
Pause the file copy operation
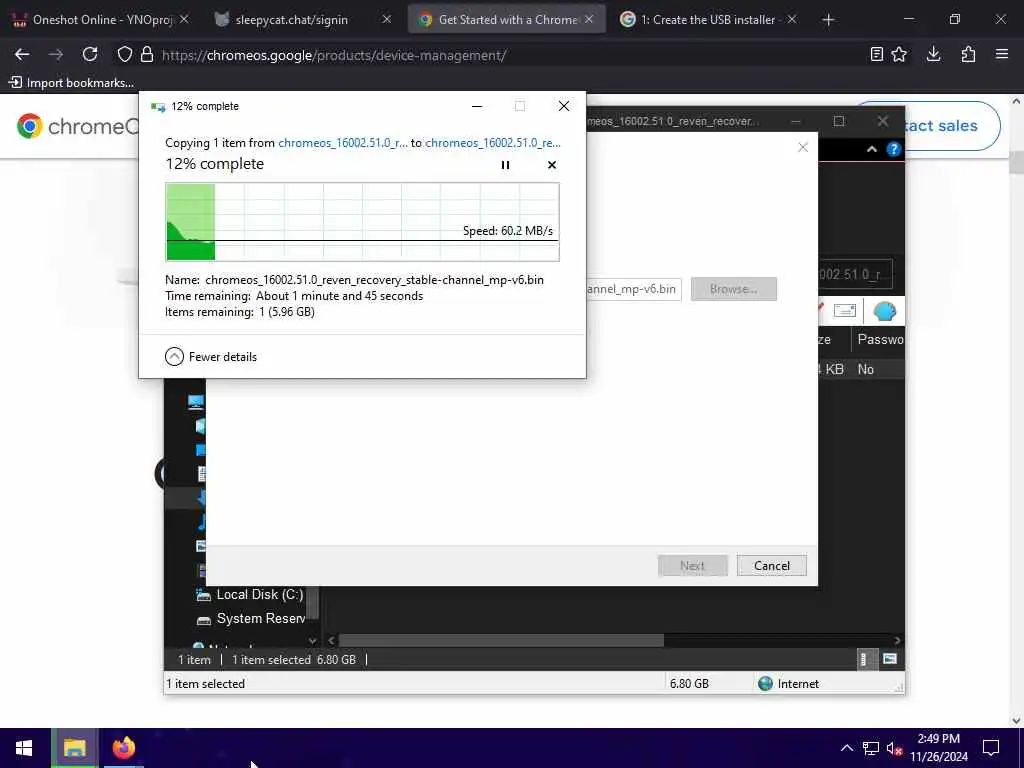(x=505, y=165)
